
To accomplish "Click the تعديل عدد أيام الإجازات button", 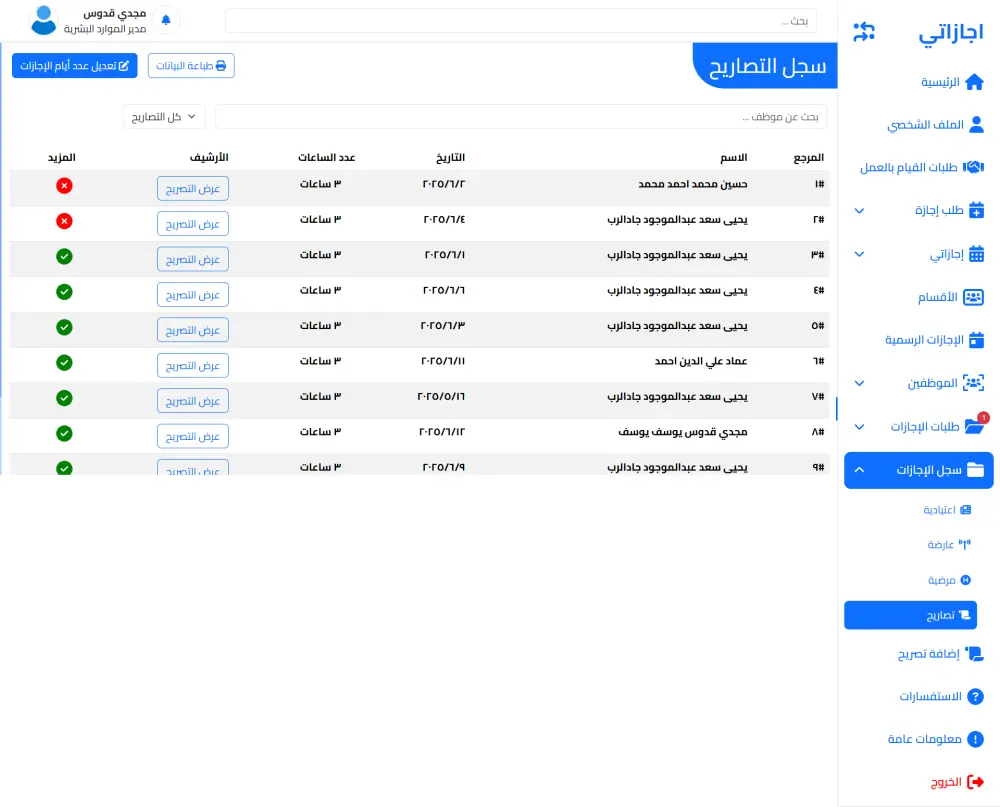I will (x=74, y=65).
